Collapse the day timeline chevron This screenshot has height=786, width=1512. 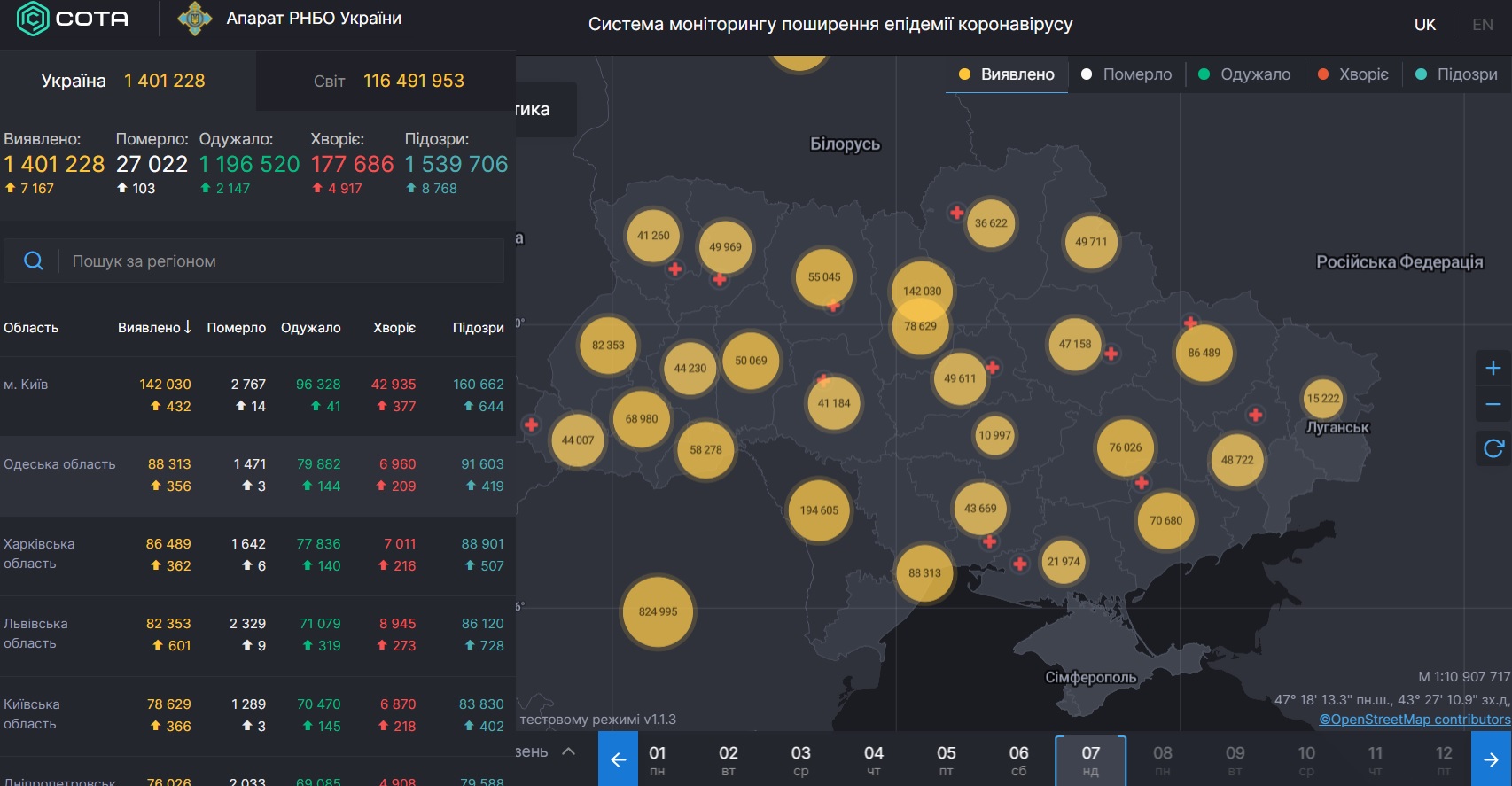click(x=569, y=751)
